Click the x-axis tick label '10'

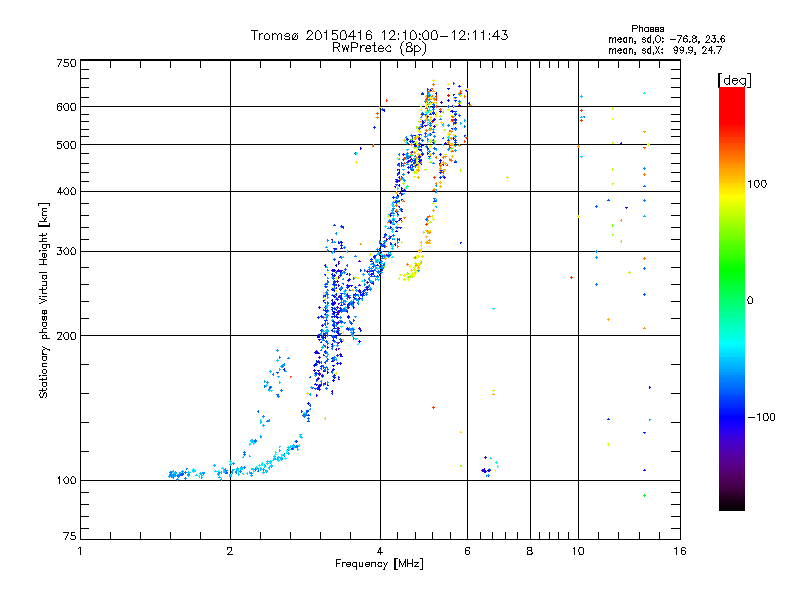[578, 551]
